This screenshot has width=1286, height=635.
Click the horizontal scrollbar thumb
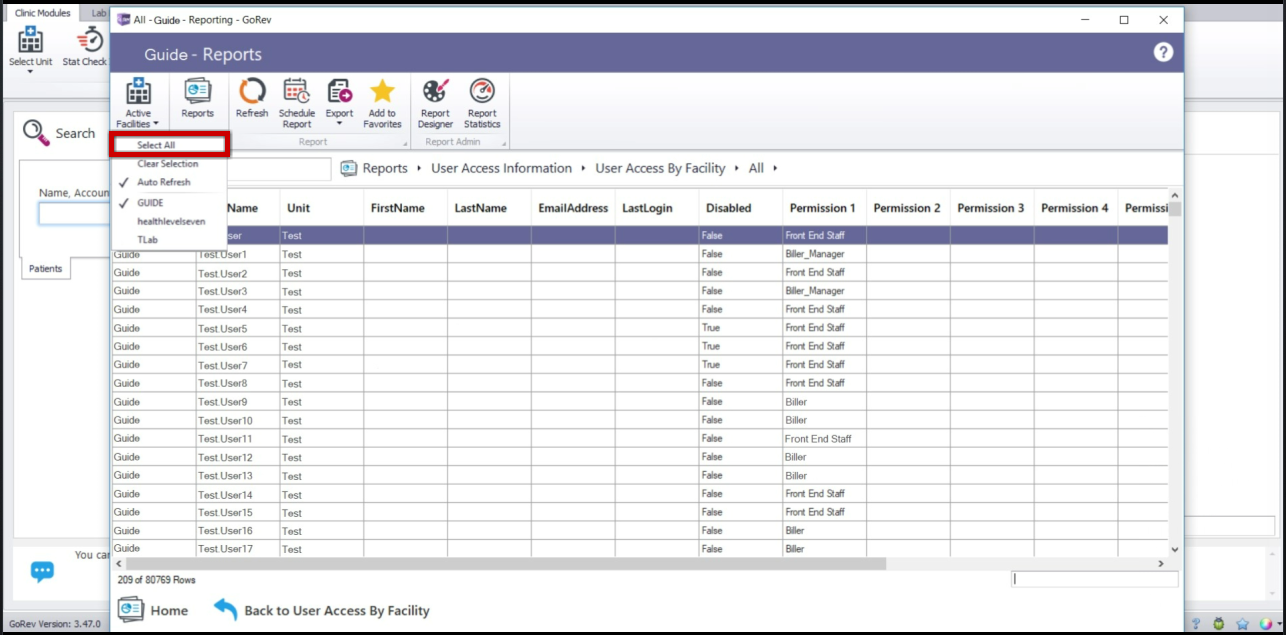506,564
